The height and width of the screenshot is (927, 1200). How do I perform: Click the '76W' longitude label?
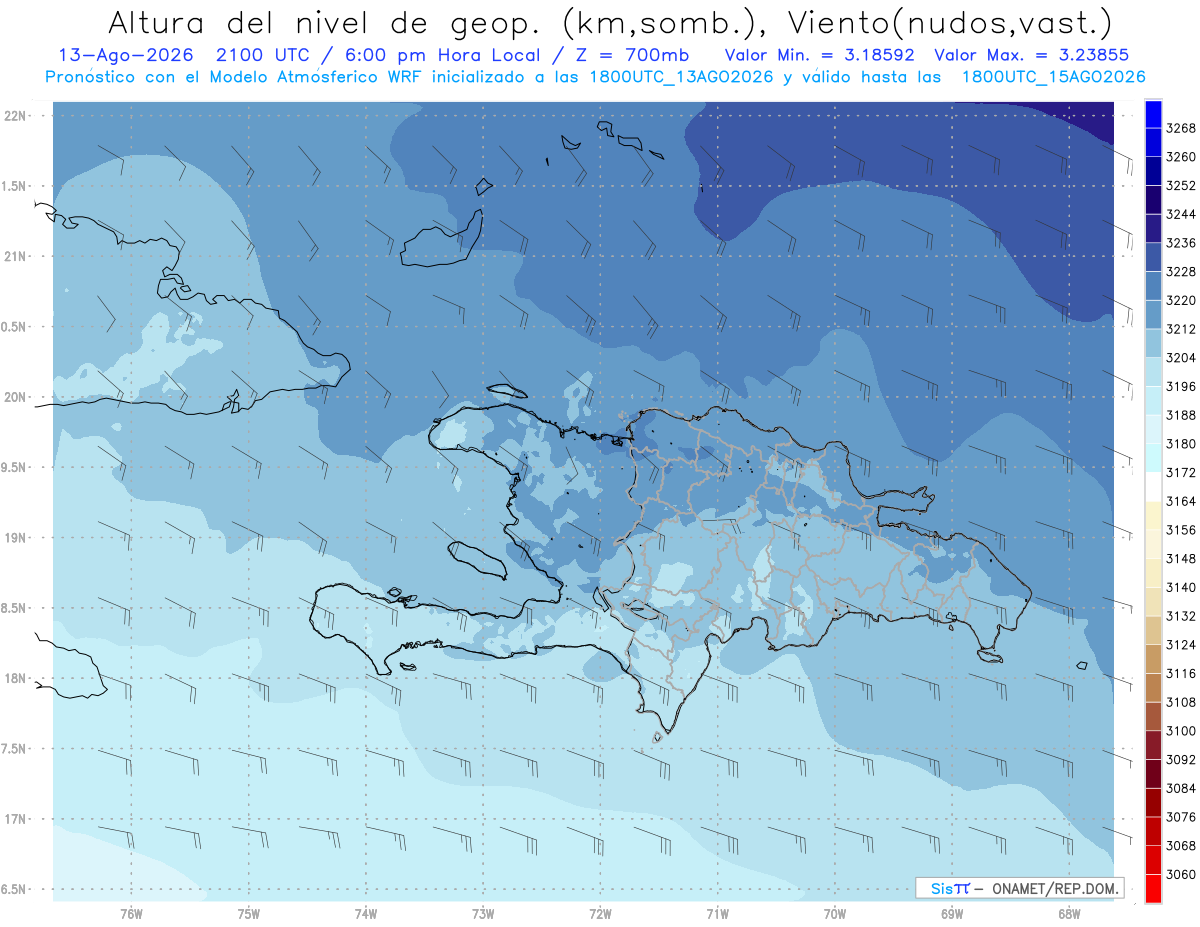click(x=131, y=914)
